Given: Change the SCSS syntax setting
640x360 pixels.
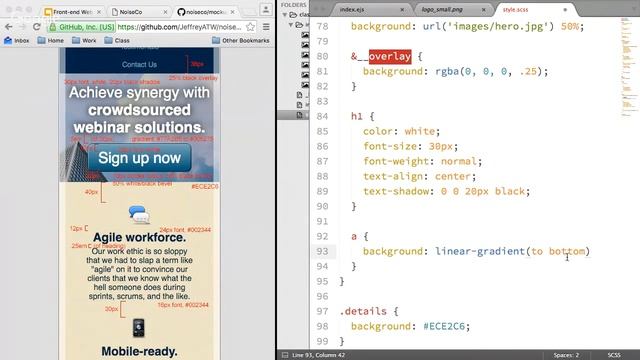Looking at the screenshot, I should pos(614,355).
